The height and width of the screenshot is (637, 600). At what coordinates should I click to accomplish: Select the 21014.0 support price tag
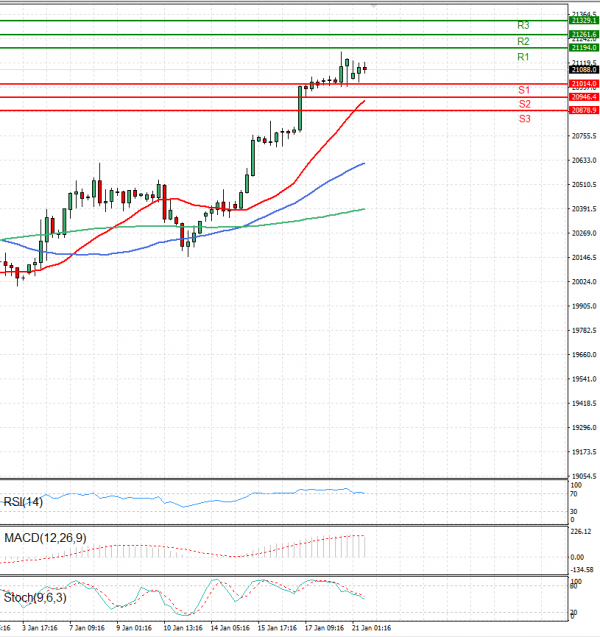pyautogui.click(x=584, y=84)
